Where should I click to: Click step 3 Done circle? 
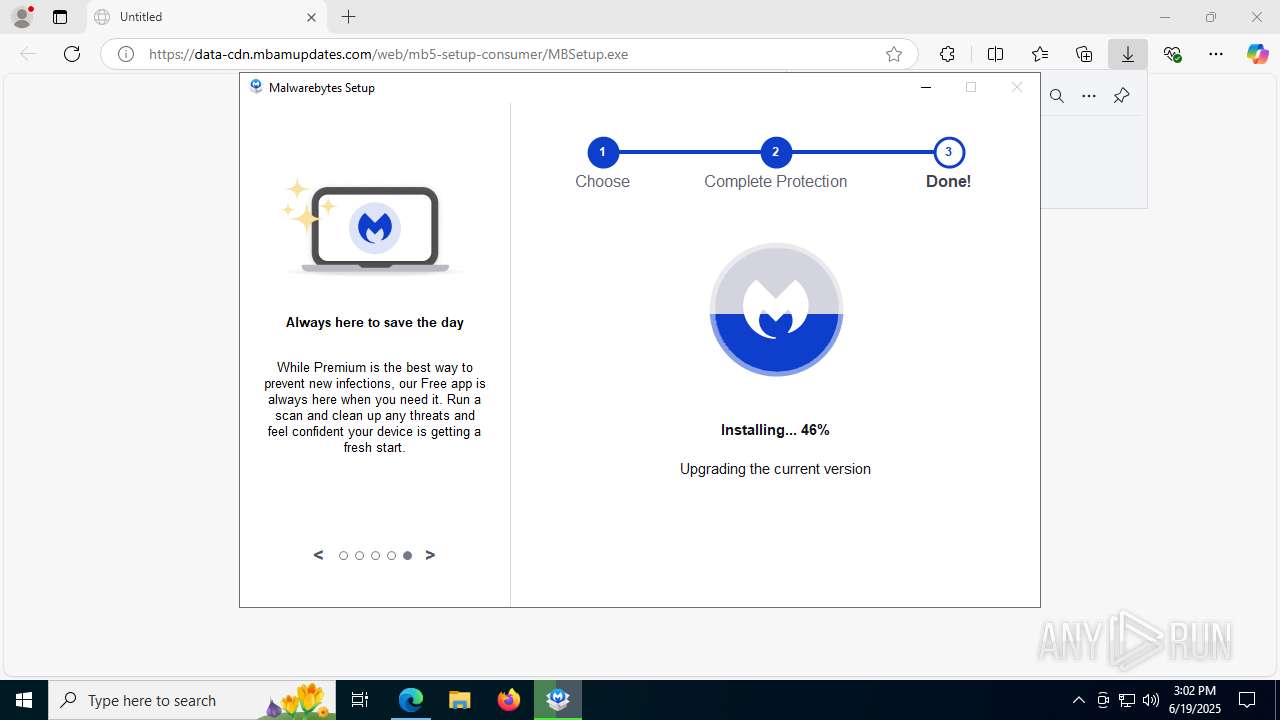pyautogui.click(x=948, y=152)
